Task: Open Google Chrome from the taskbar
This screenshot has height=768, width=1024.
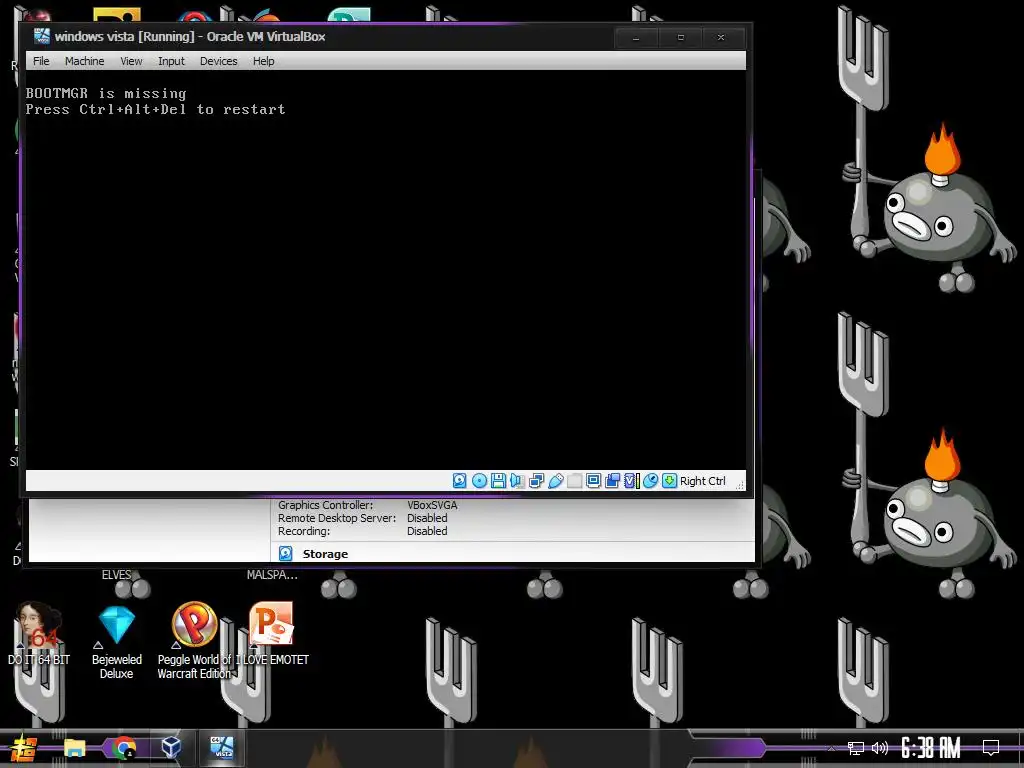Action: tap(123, 748)
